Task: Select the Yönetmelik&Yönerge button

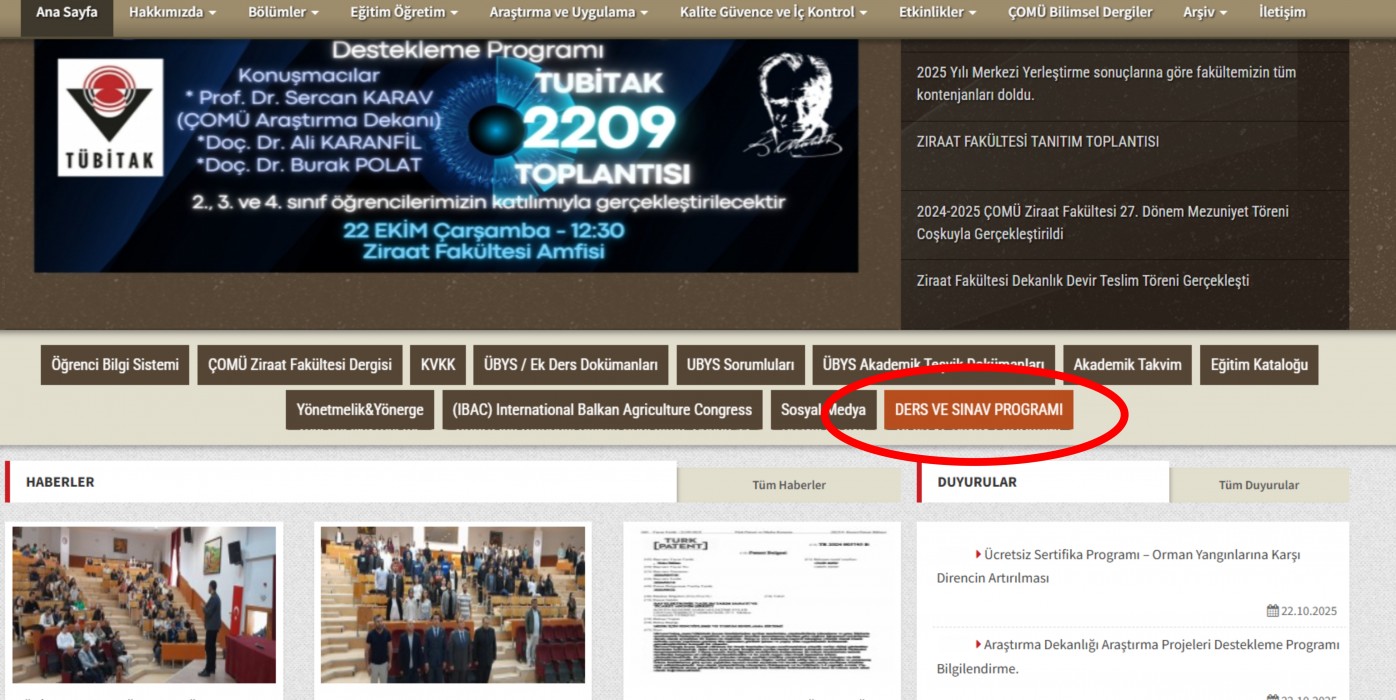Action: pyautogui.click(x=360, y=410)
